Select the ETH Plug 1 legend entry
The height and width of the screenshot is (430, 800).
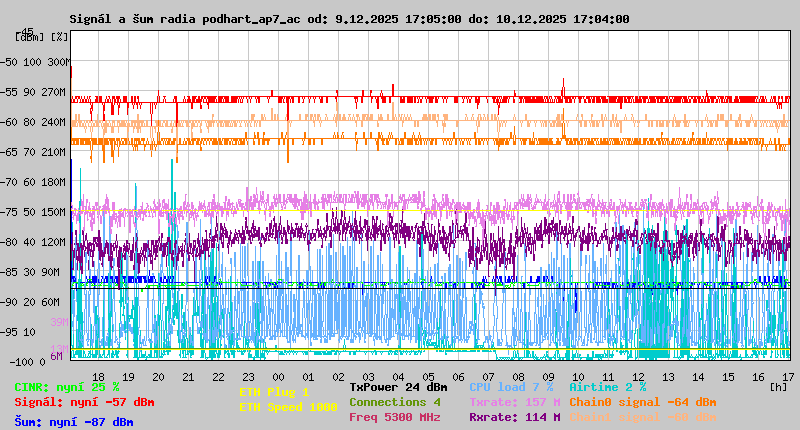[274, 392]
